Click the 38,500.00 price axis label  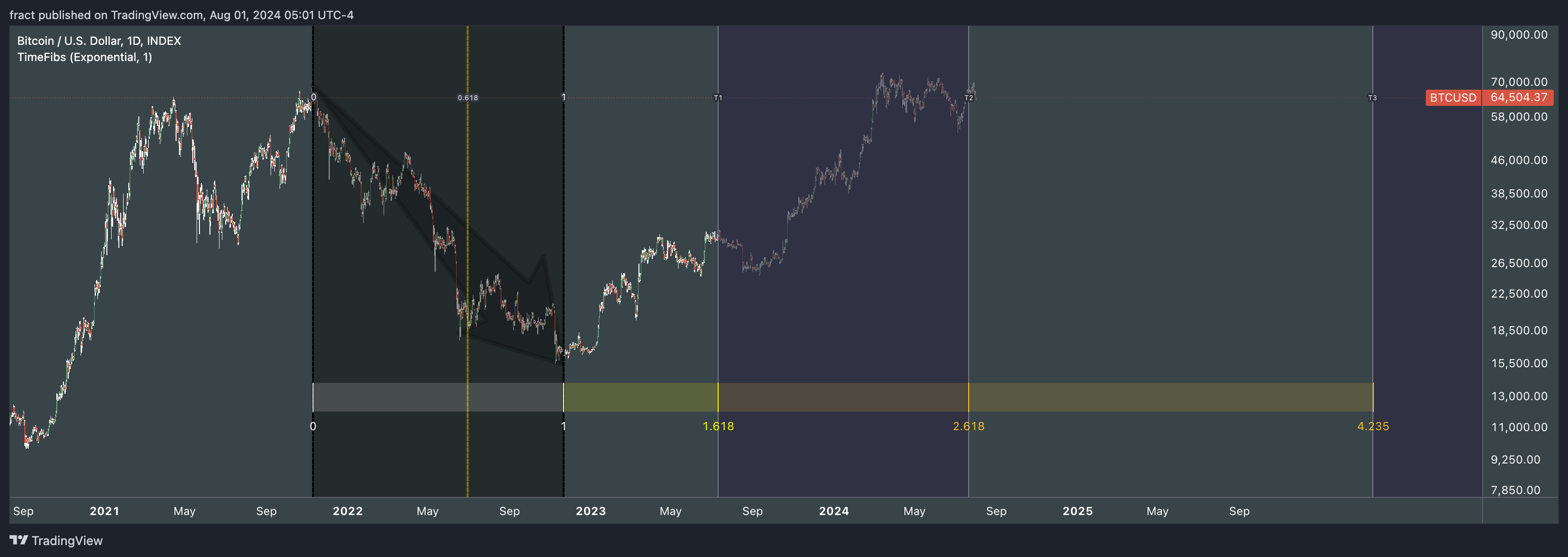click(1519, 193)
